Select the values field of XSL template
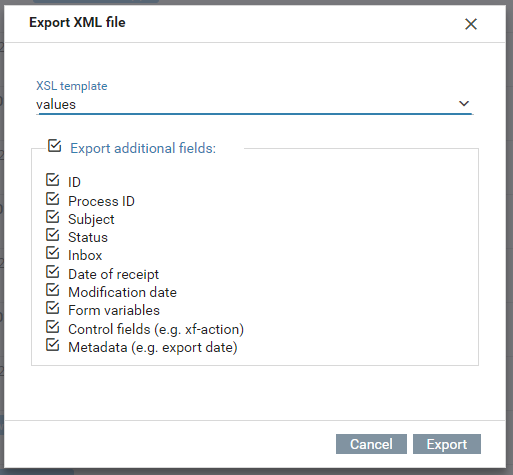Viewport: 513px width, 475px height. pos(254,105)
